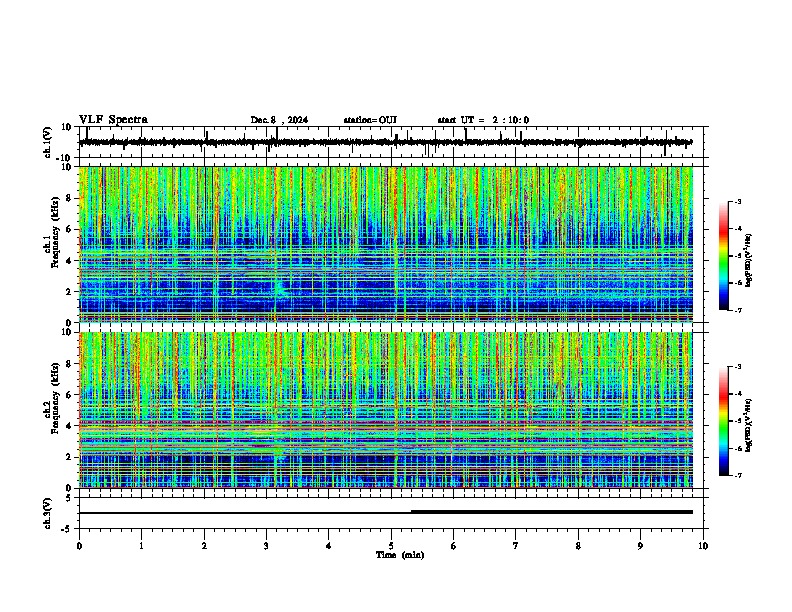Click the "4" kHz tick on ch.2 spectrogram
Screen dimensions: 792x612
[69, 426]
